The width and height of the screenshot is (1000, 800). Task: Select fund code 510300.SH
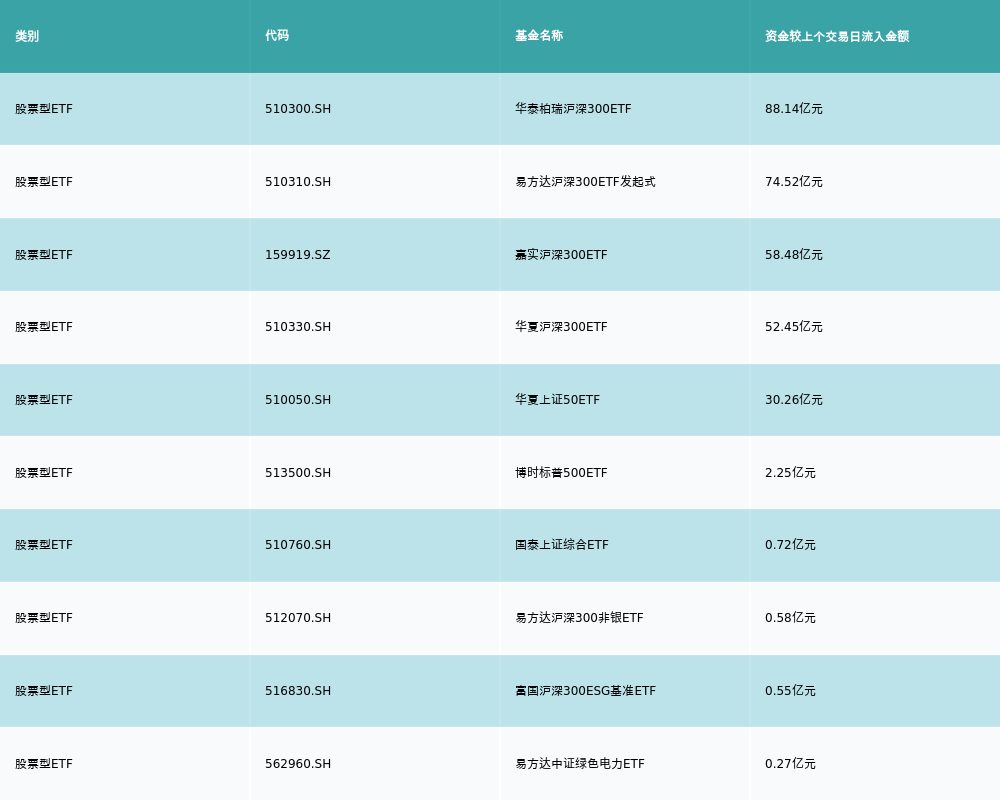click(x=298, y=109)
